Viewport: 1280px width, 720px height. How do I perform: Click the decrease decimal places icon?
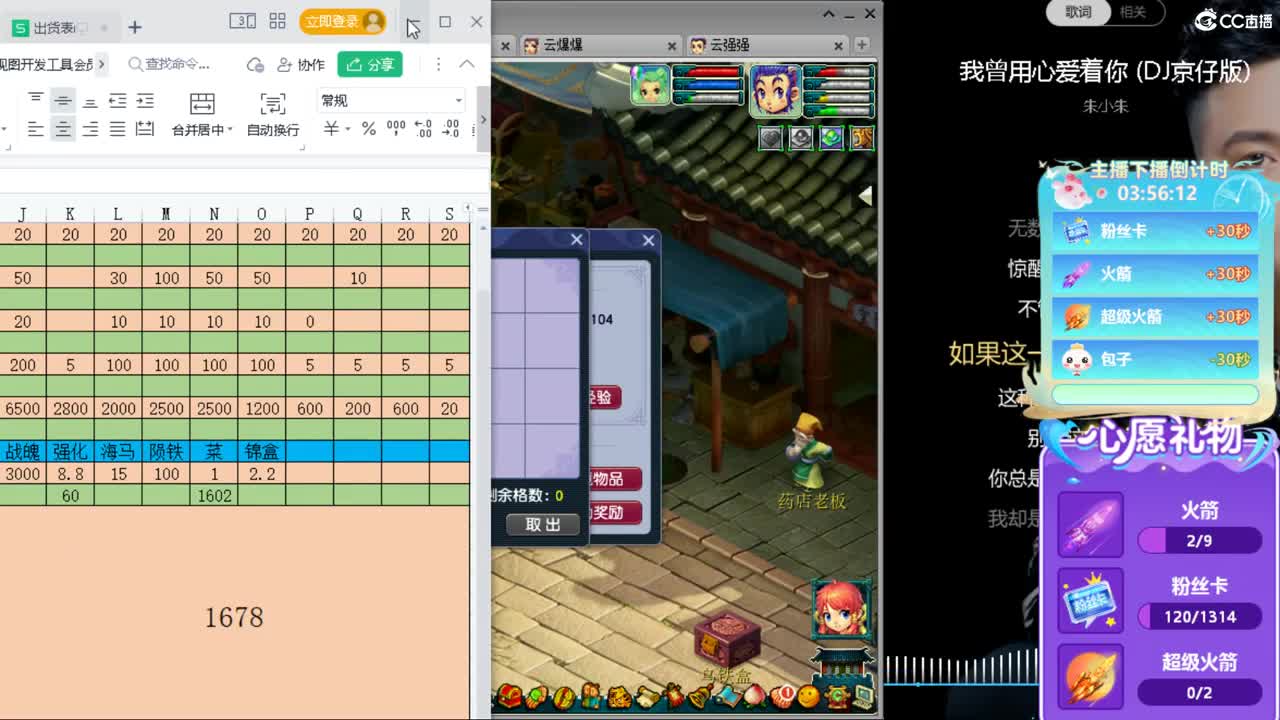(451, 129)
